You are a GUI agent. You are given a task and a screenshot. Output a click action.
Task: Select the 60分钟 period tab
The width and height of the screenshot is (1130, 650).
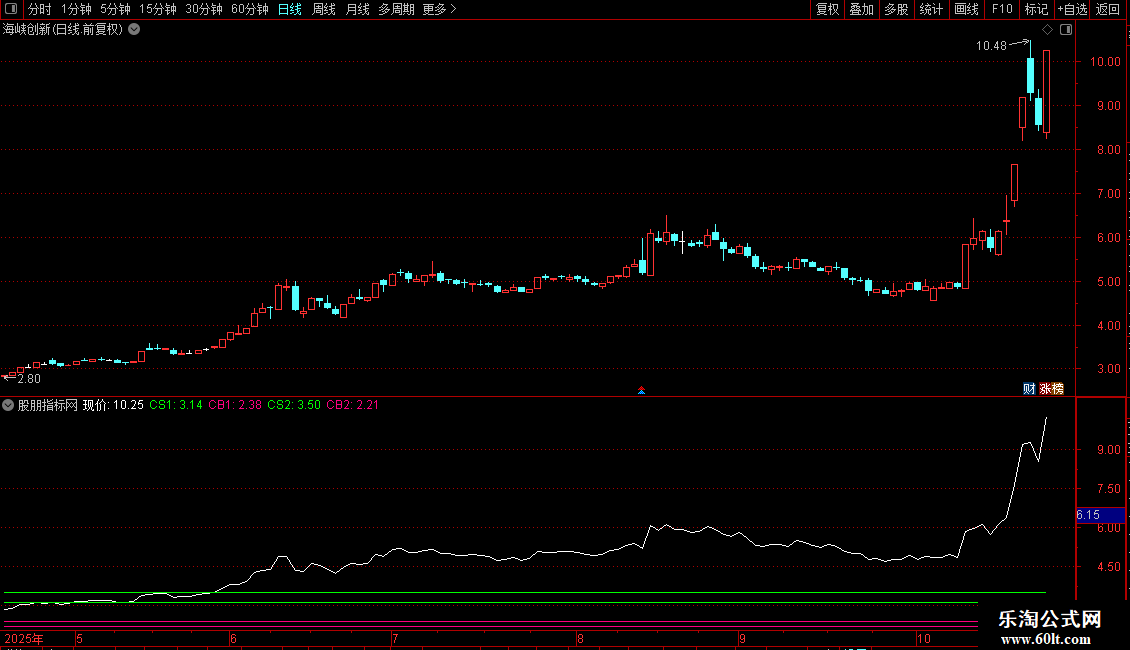[x=250, y=9]
